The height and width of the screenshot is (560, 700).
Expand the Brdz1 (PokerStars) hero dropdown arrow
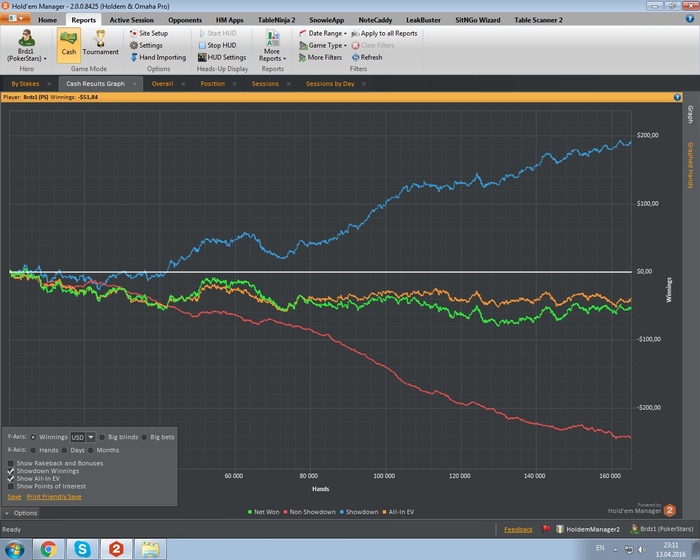pyautogui.click(x=45, y=59)
